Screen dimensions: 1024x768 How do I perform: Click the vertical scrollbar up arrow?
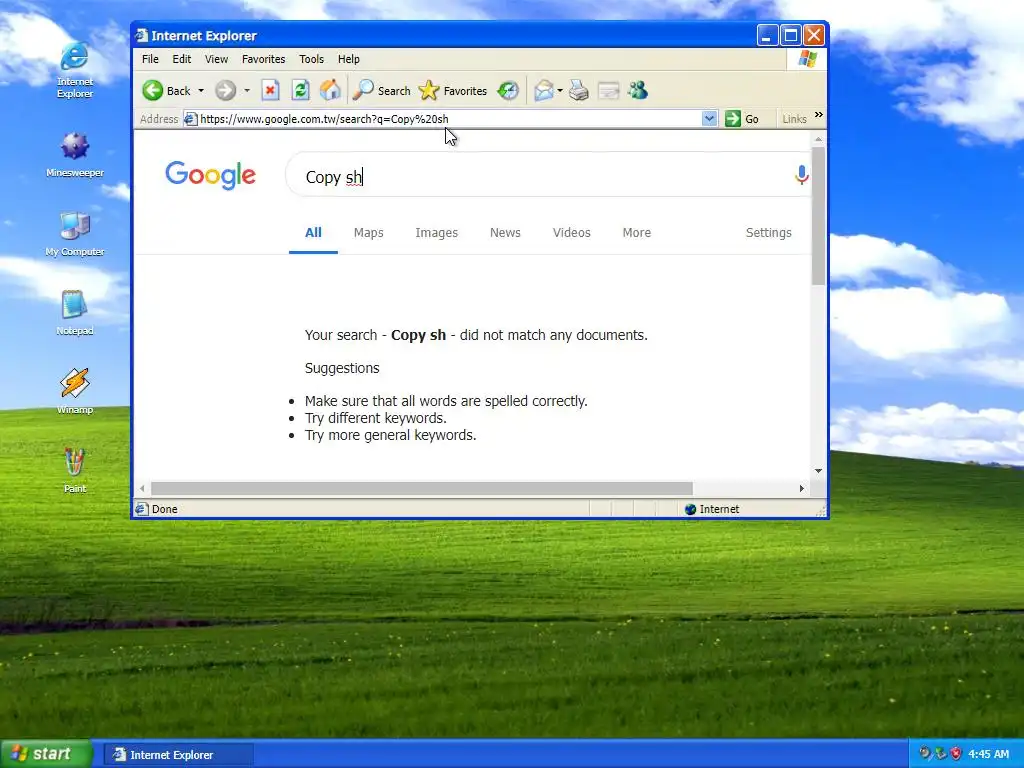coord(818,139)
